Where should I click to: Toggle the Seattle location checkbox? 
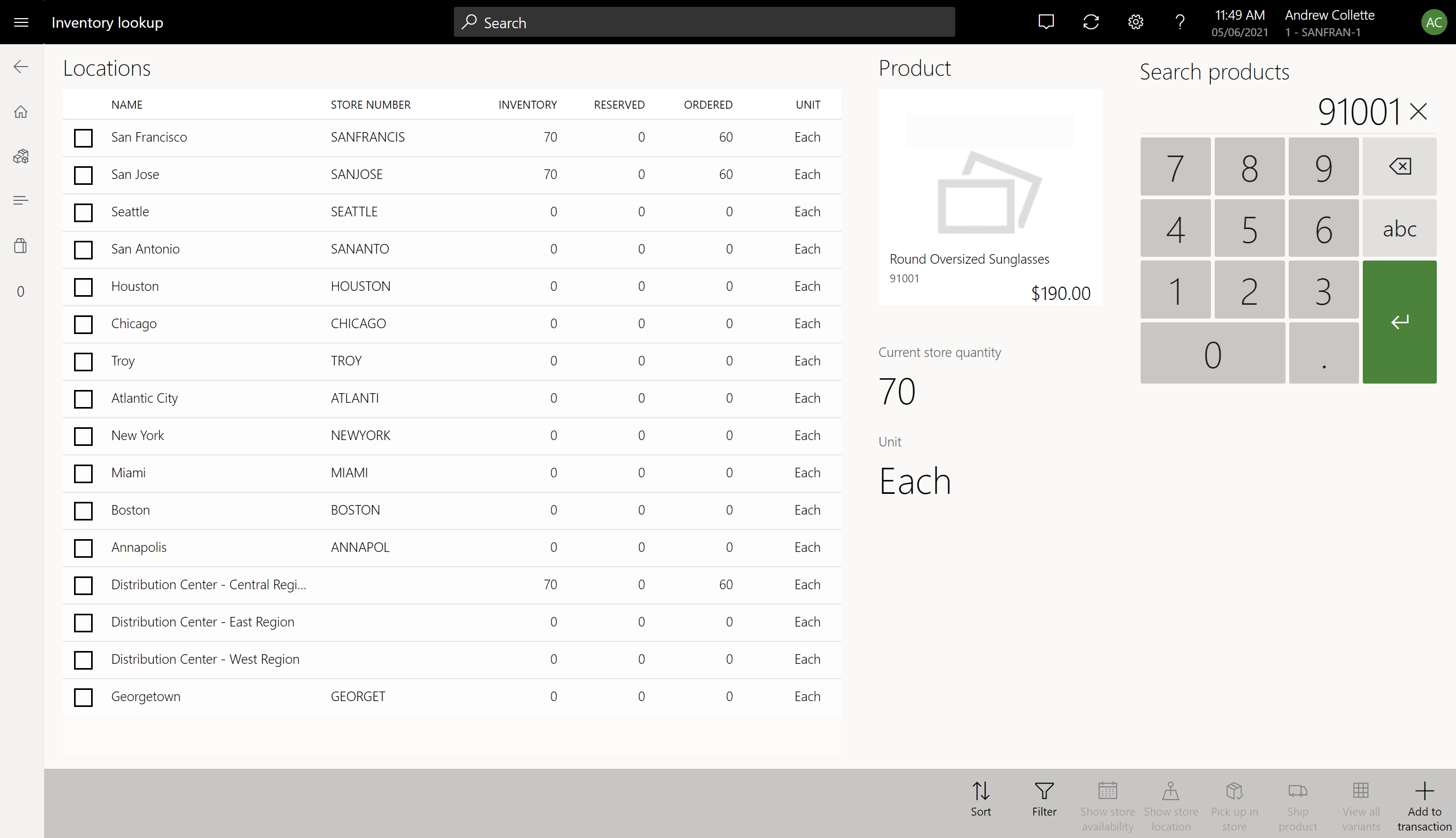(x=83, y=212)
